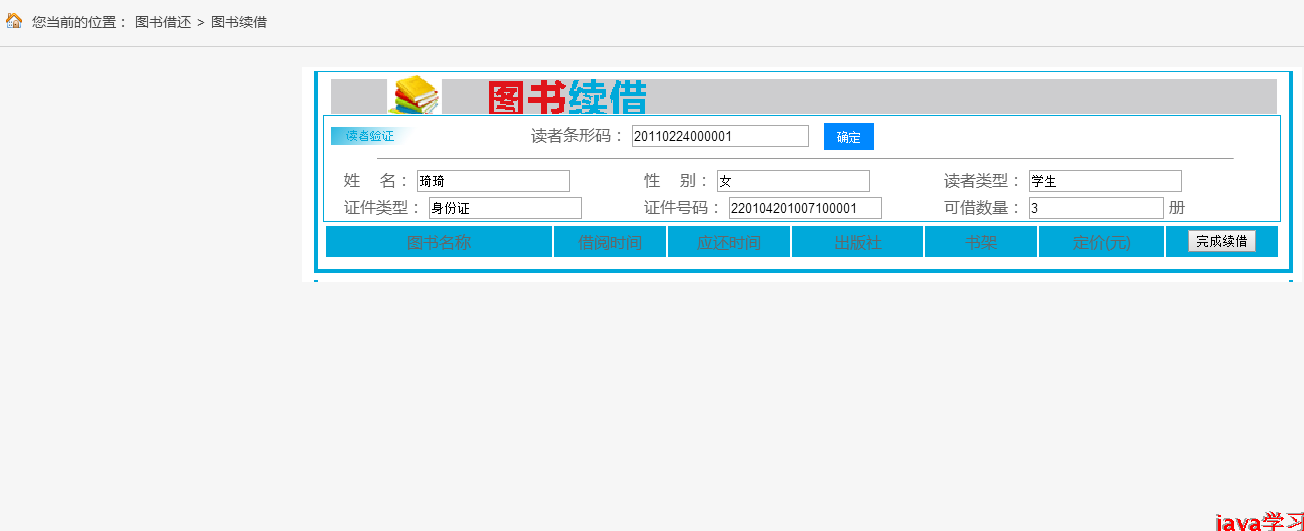1304x531 pixels.
Task: Click the 可借数量 field showing 3
Action: pyautogui.click(x=1096, y=208)
